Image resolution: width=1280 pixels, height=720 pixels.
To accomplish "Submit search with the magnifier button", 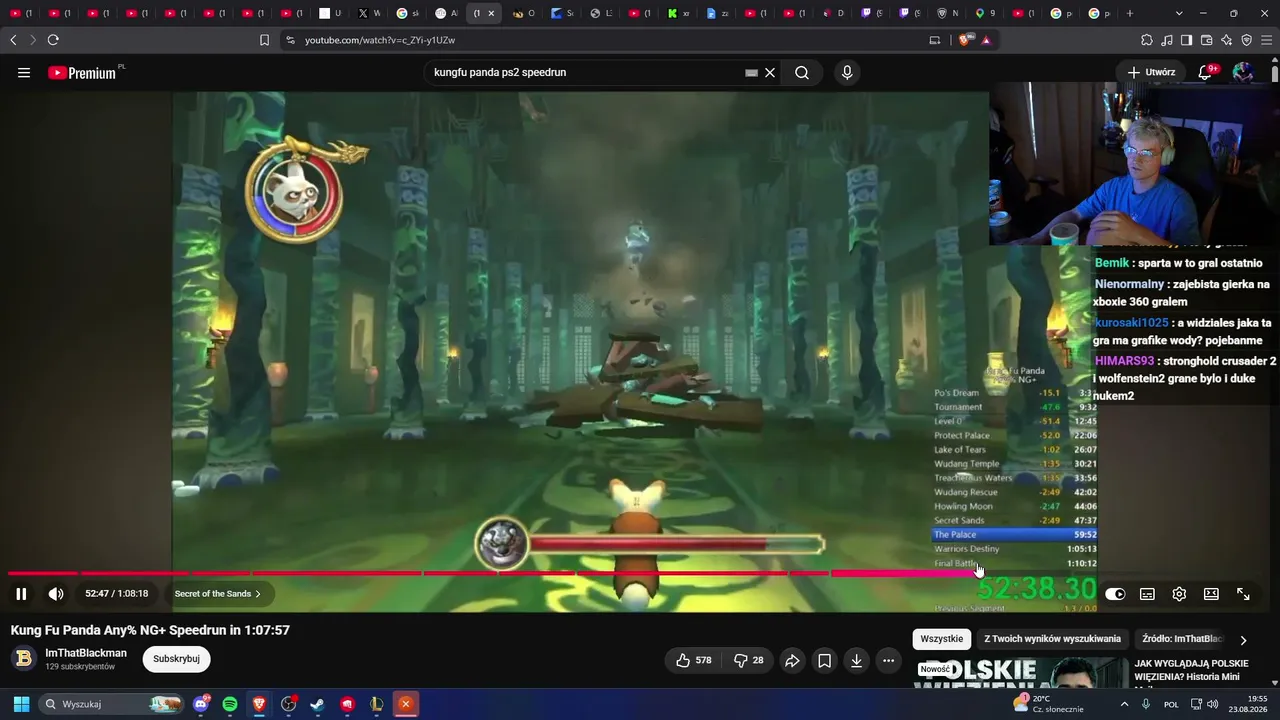I will pyautogui.click(x=802, y=73).
